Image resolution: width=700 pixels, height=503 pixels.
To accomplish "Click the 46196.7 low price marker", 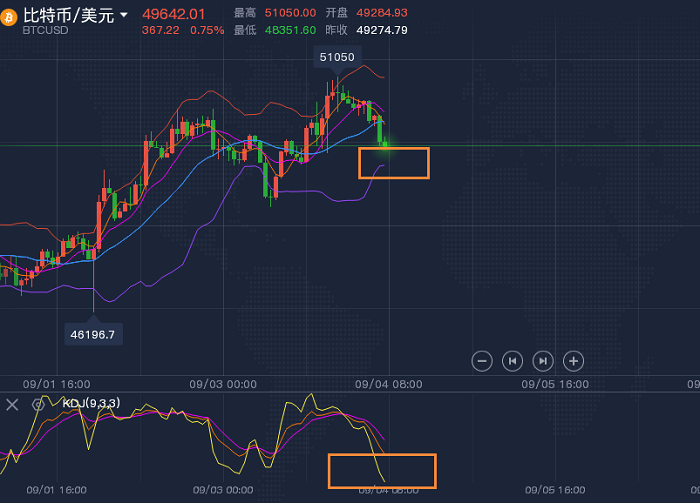I will (x=91, y=333).
